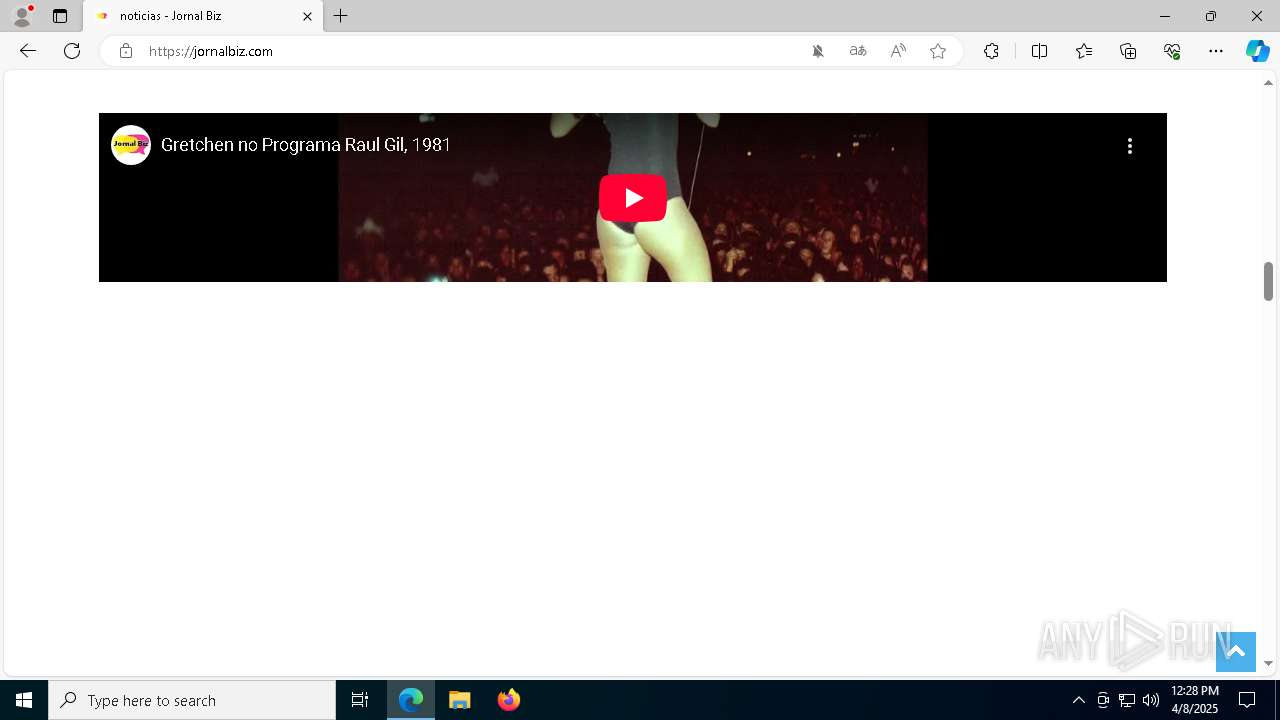This screenshot has height=720, width=1280.
Task: Launch Firefox from the taskbar
Action: [x=508, y=700]
